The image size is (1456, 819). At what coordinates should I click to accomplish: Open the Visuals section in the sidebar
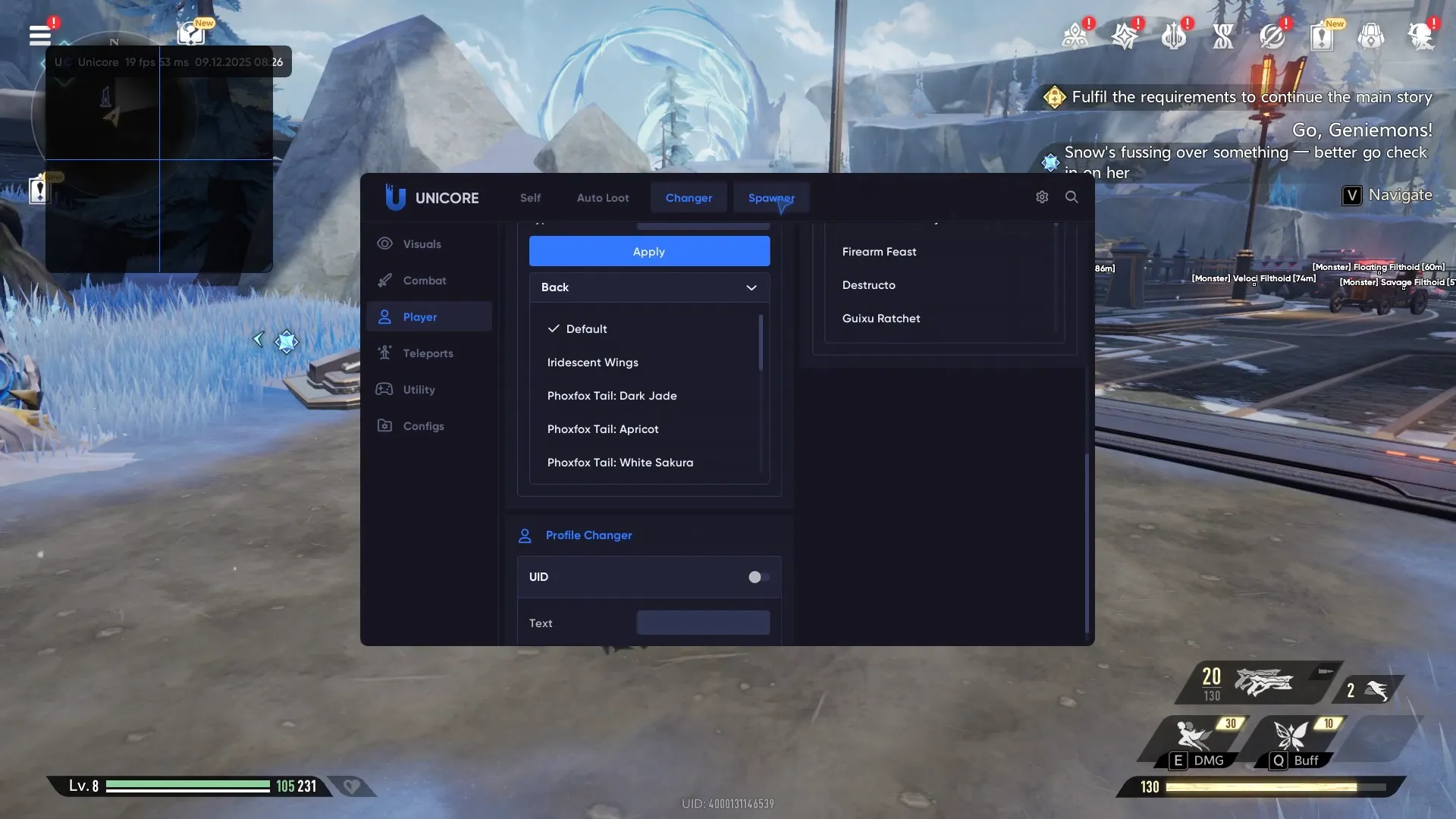tap(423, 243)
